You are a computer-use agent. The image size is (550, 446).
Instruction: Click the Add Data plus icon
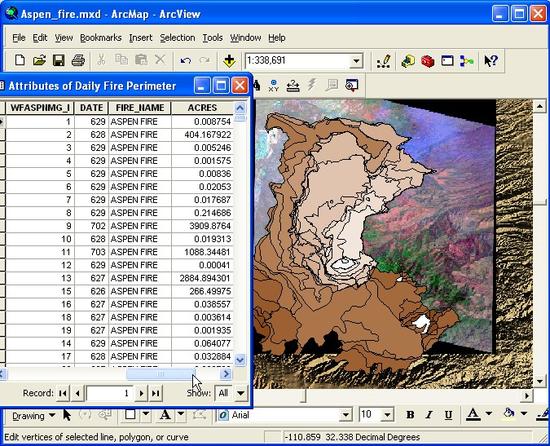(x=229, y=61)
